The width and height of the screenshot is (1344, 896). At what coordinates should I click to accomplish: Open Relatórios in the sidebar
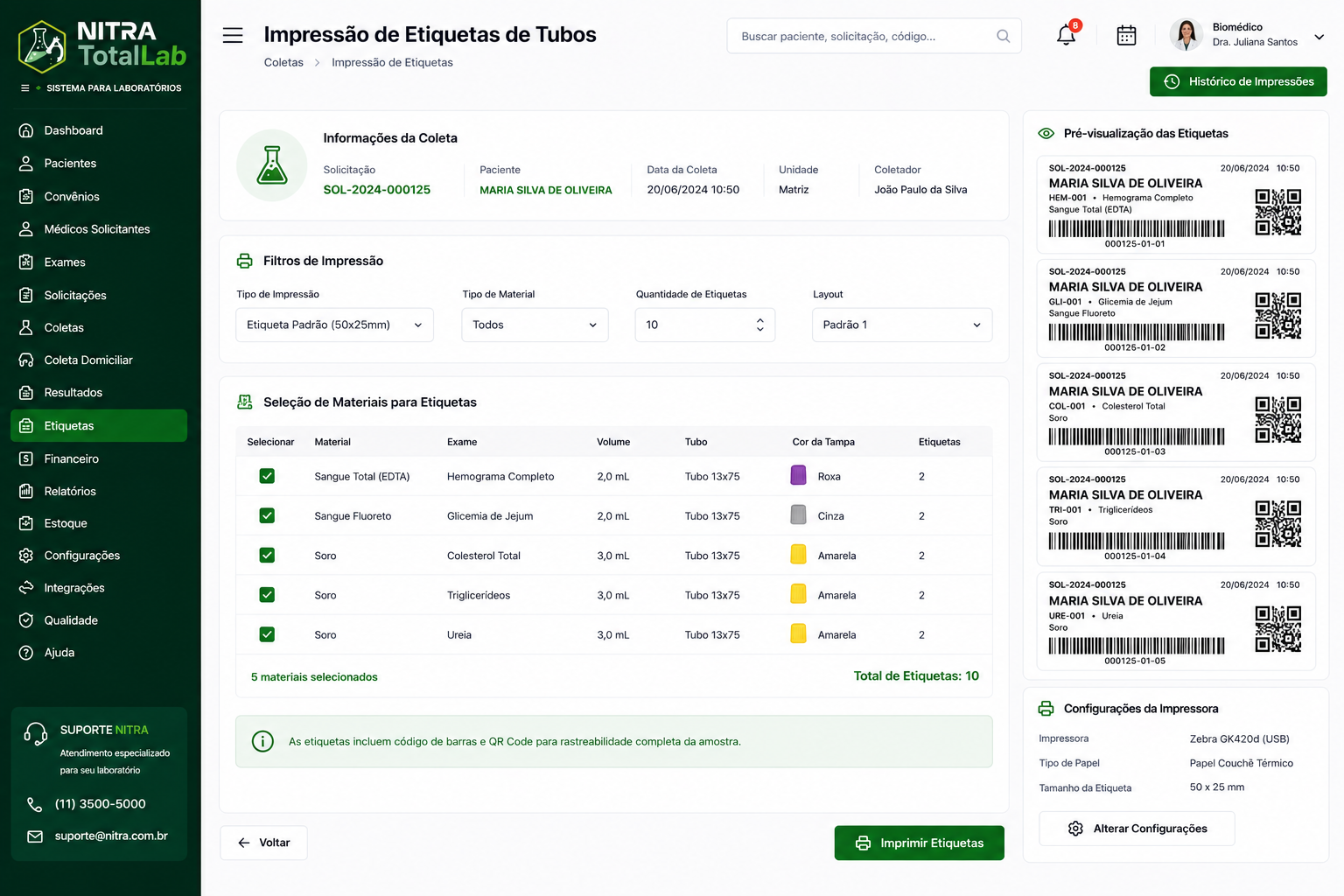(99, 491)
